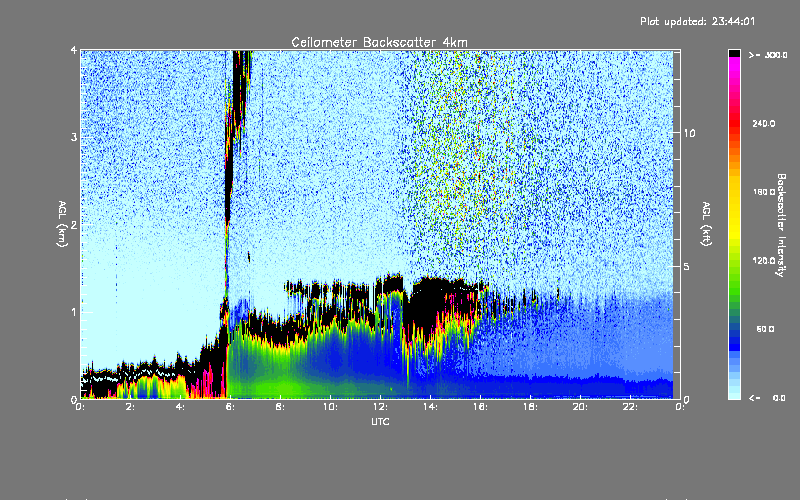
Task: Click the '180.0' colorbar value
Action: tap(764, 192)
